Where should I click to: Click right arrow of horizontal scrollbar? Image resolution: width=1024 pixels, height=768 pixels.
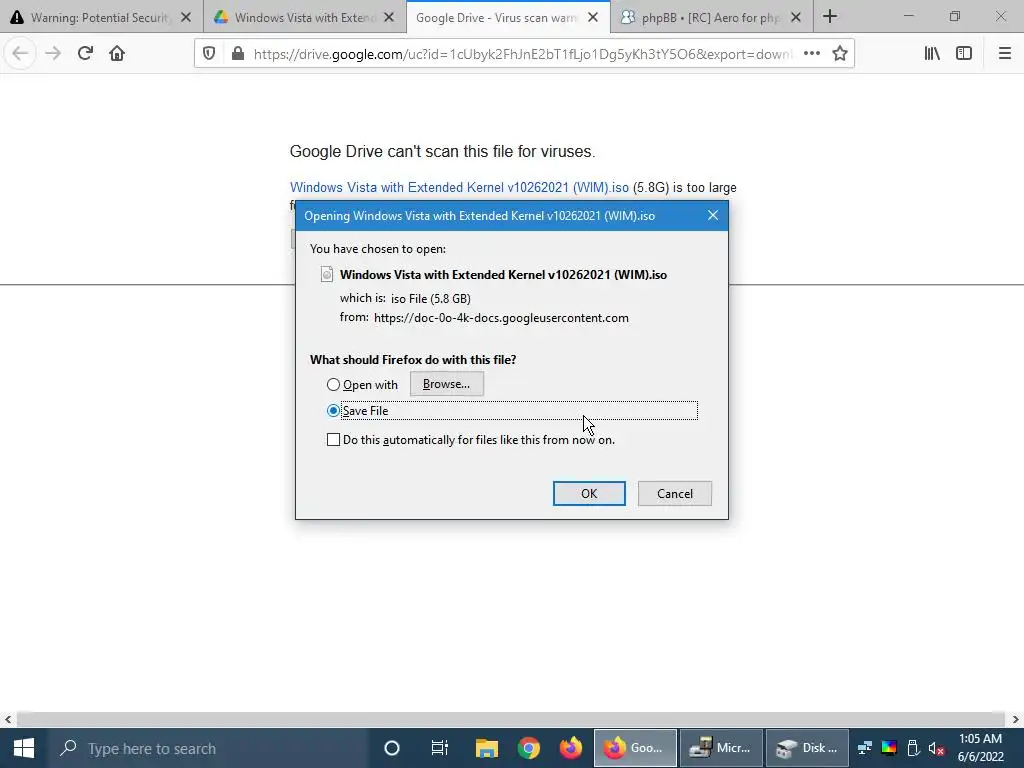click(x=1016, y=720)
